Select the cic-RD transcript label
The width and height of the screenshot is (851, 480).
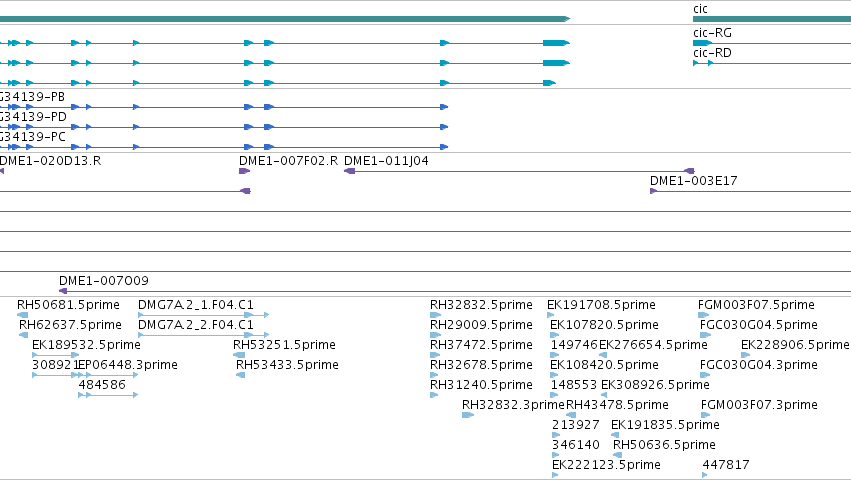point(712,53)
